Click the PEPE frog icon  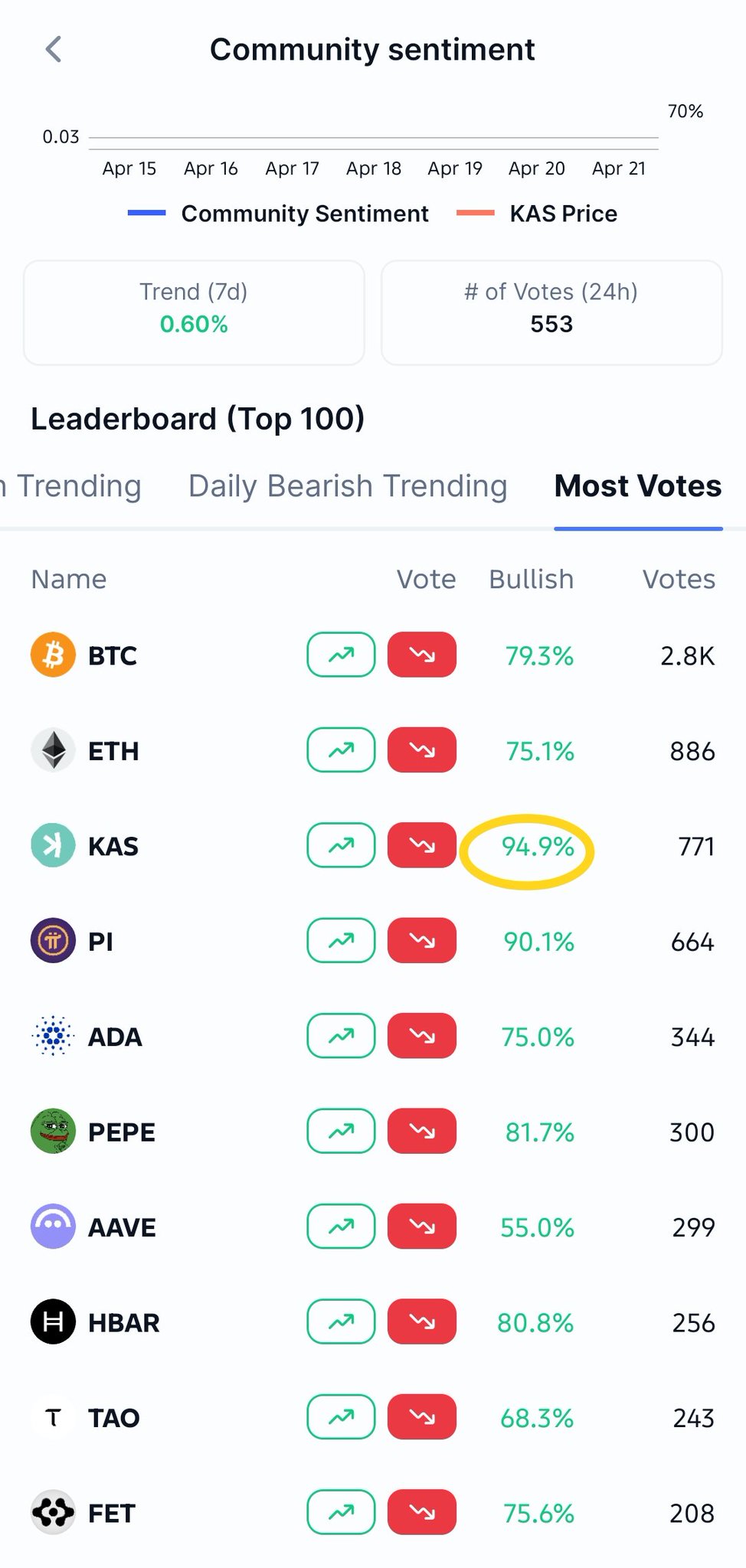click(53, 1132)
